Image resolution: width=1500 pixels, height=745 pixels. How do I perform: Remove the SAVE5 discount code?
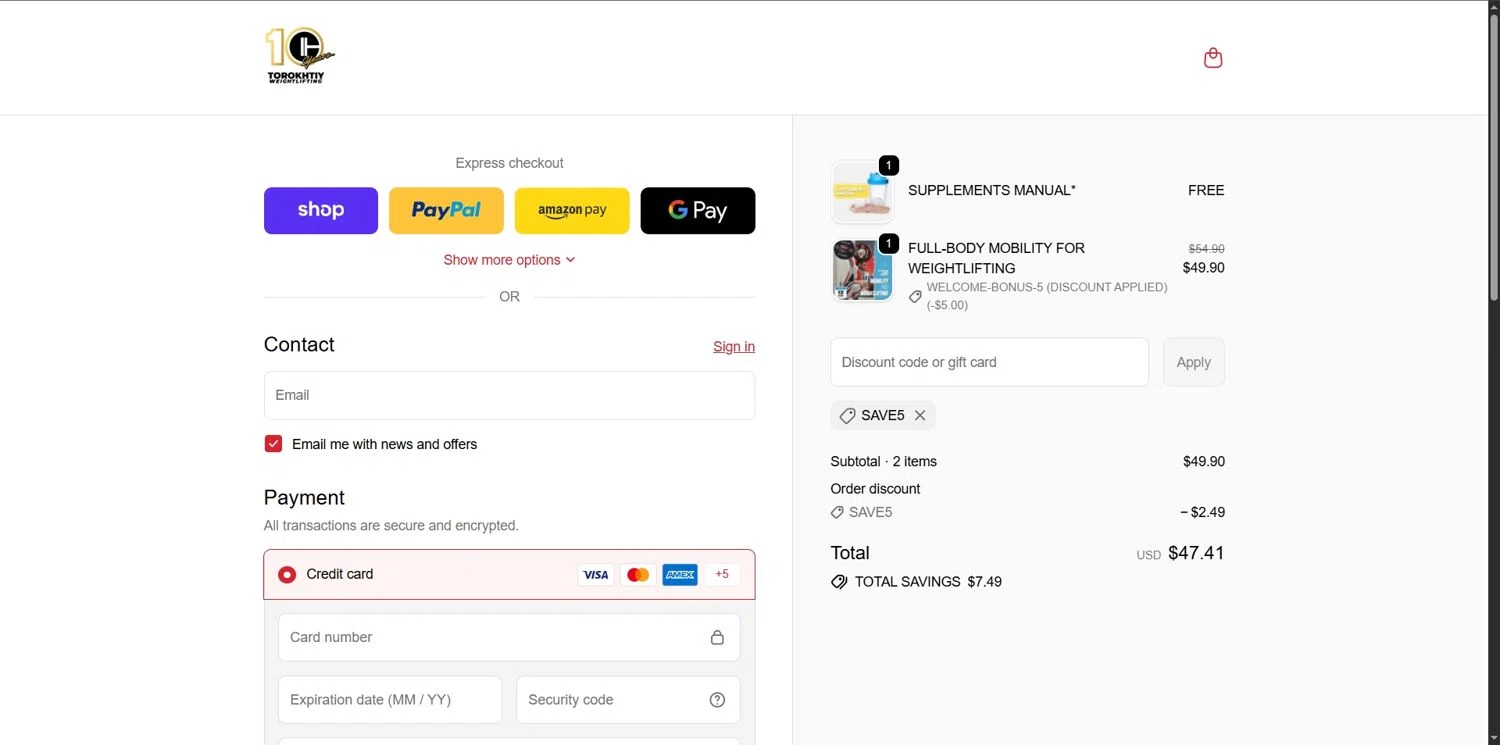(920, 415)
